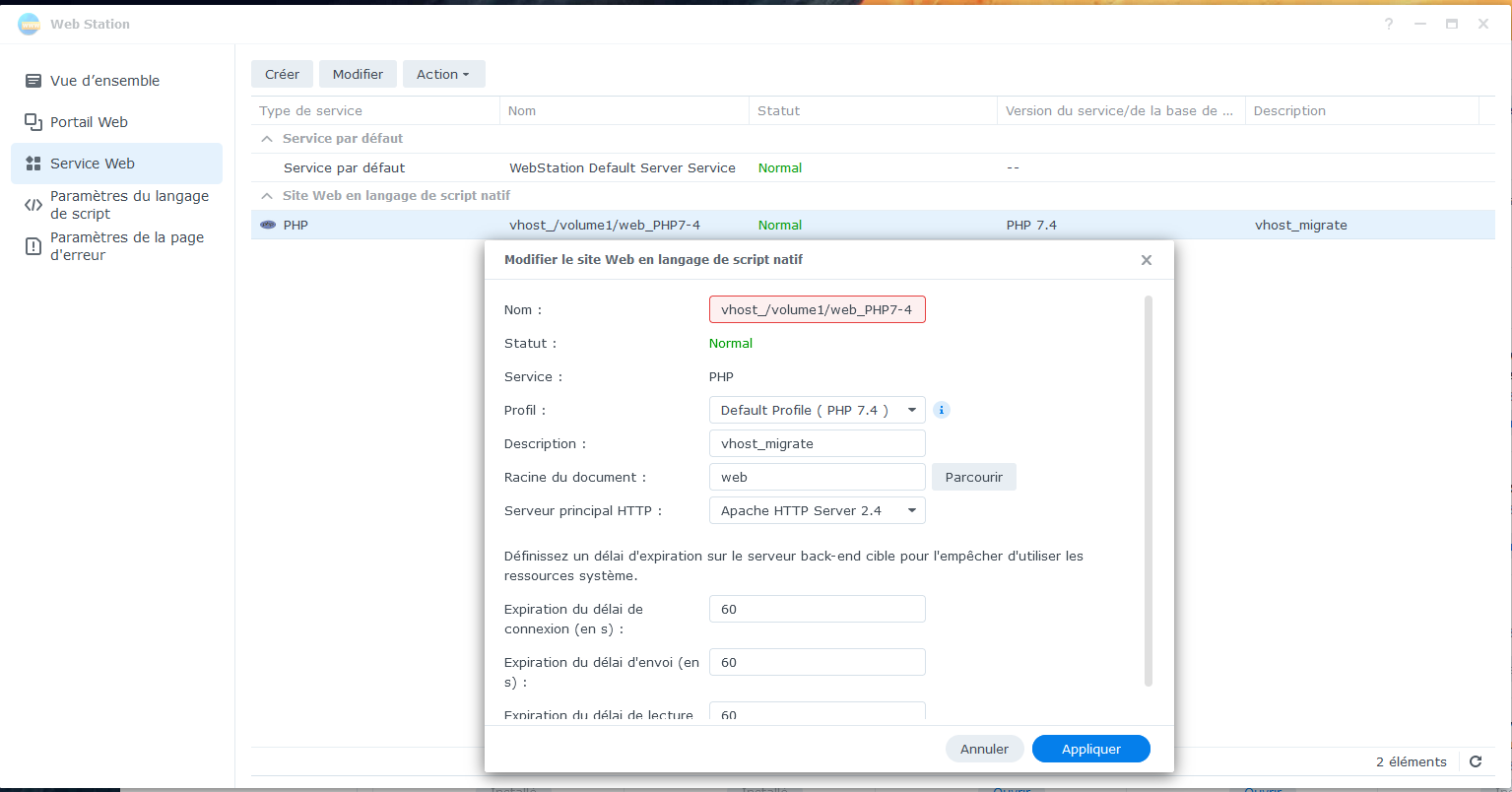Screen dimensions: 1512x792
Task: Click the dialog title Modifier le site Web
Action: coord(652,260)
